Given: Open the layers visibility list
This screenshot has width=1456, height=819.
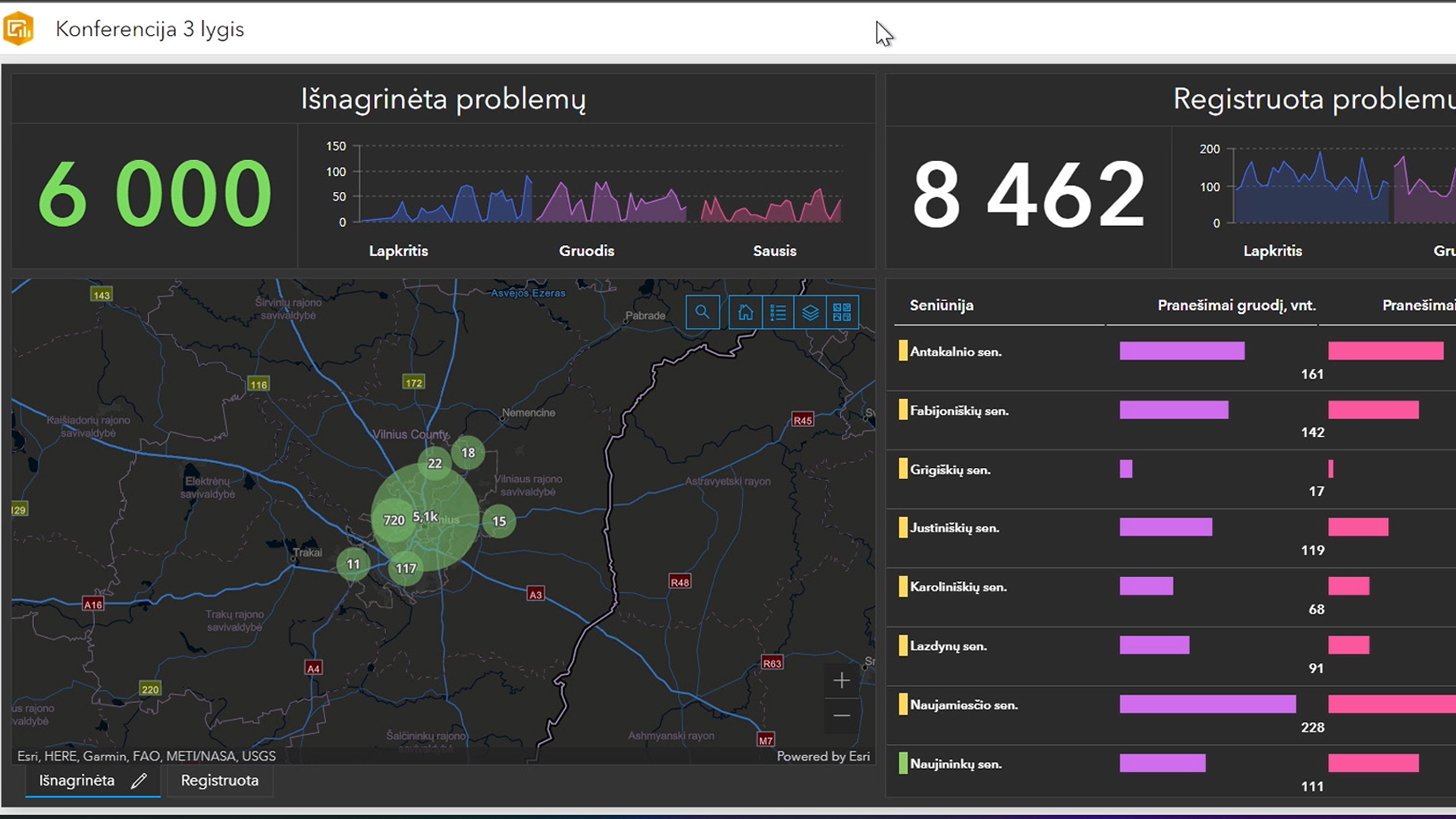Looking at the screenshot, I should (810, 312).
